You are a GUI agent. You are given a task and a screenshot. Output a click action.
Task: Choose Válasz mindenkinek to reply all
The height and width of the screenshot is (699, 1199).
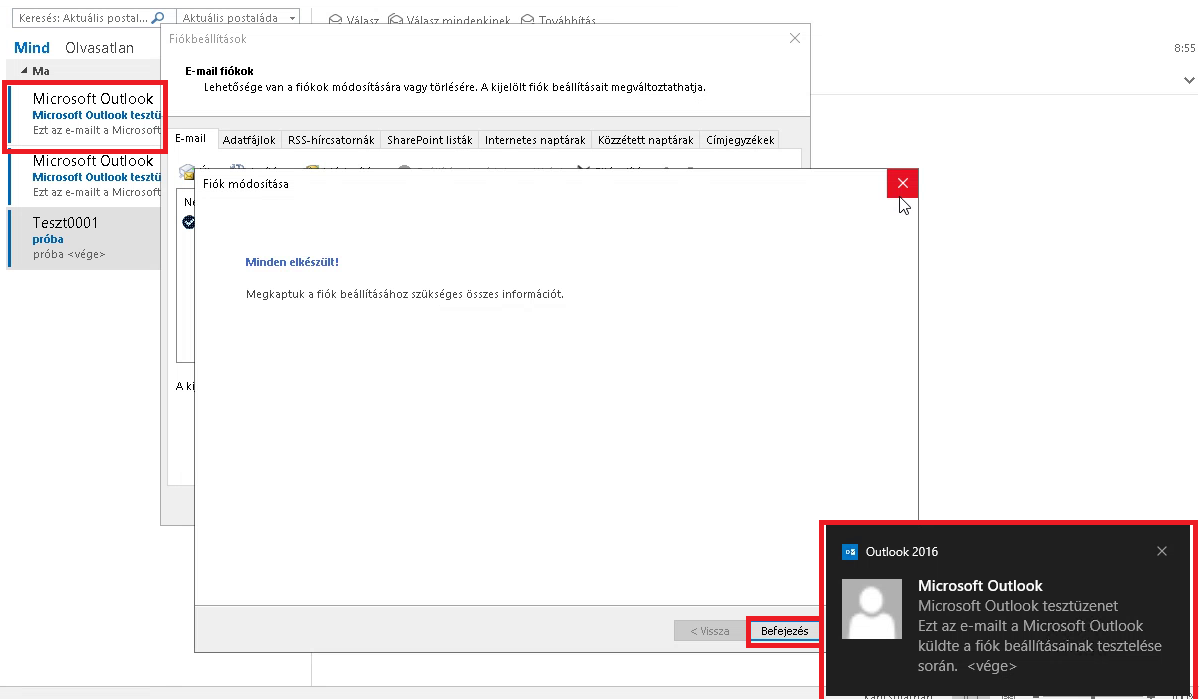(449, 21)
